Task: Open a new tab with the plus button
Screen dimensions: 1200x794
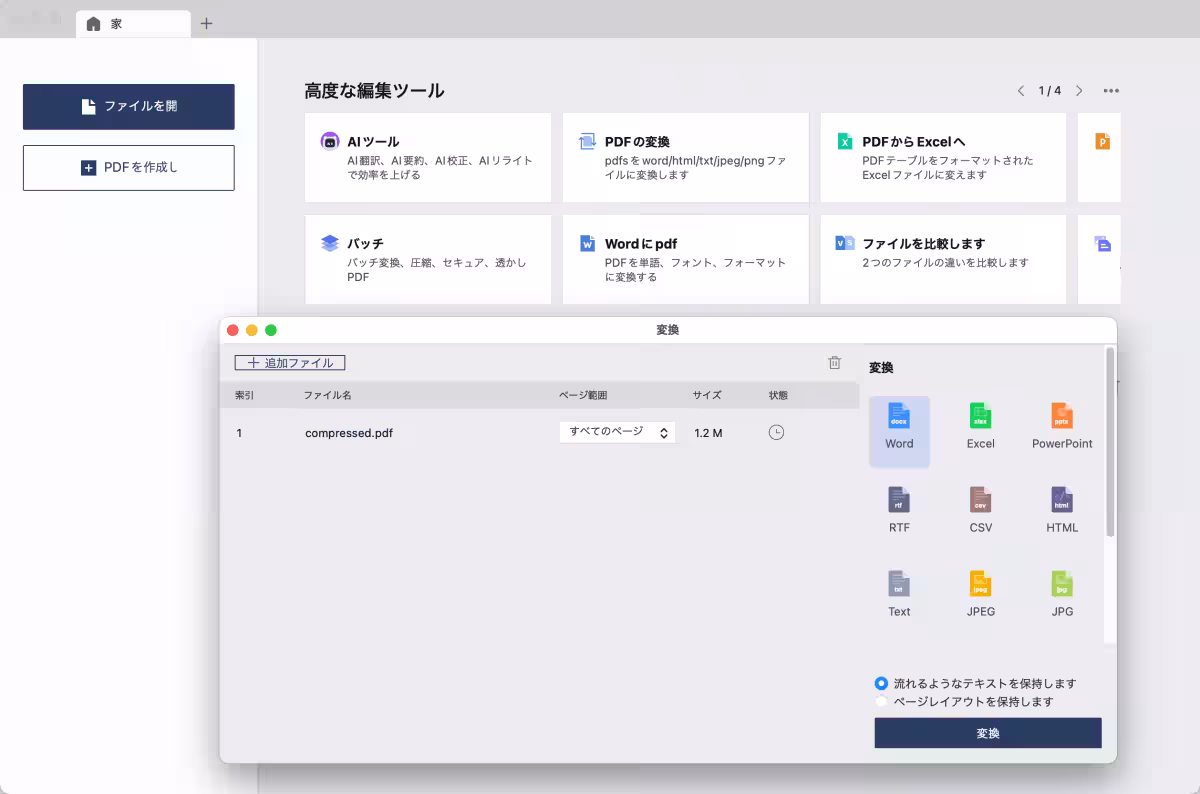Action: (206, 22)
